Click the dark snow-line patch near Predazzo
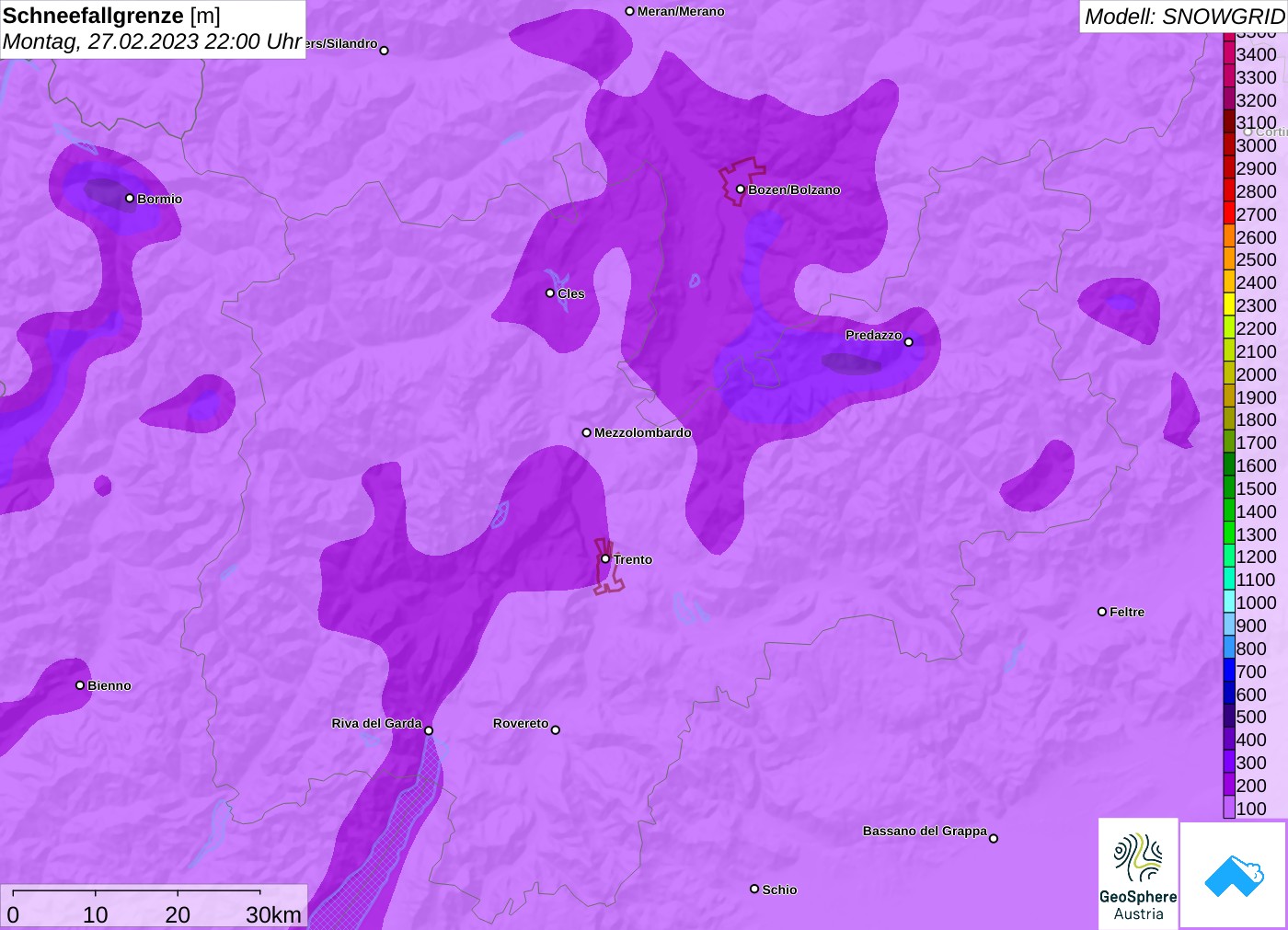1288x930 pixels. coord(852,364)
